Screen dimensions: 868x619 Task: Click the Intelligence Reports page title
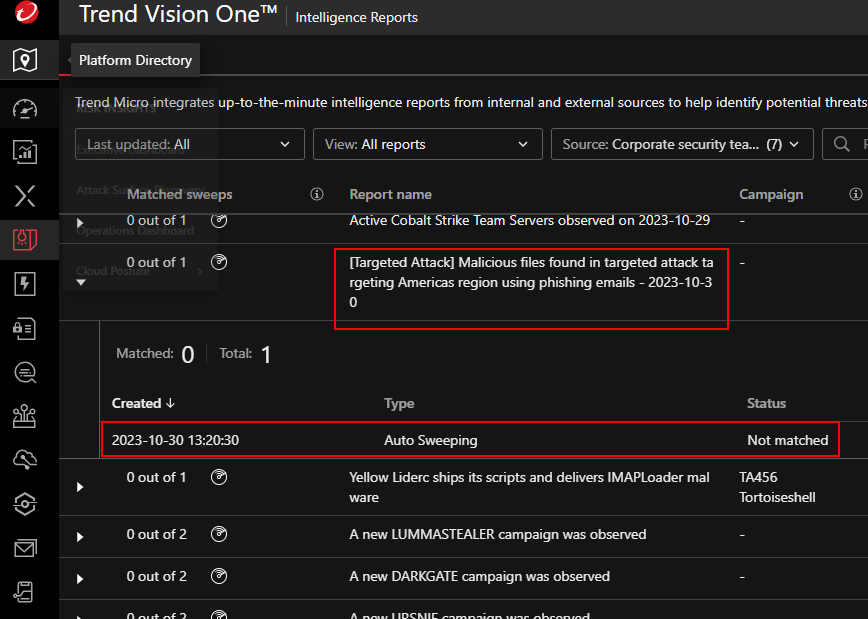(356, 17)
